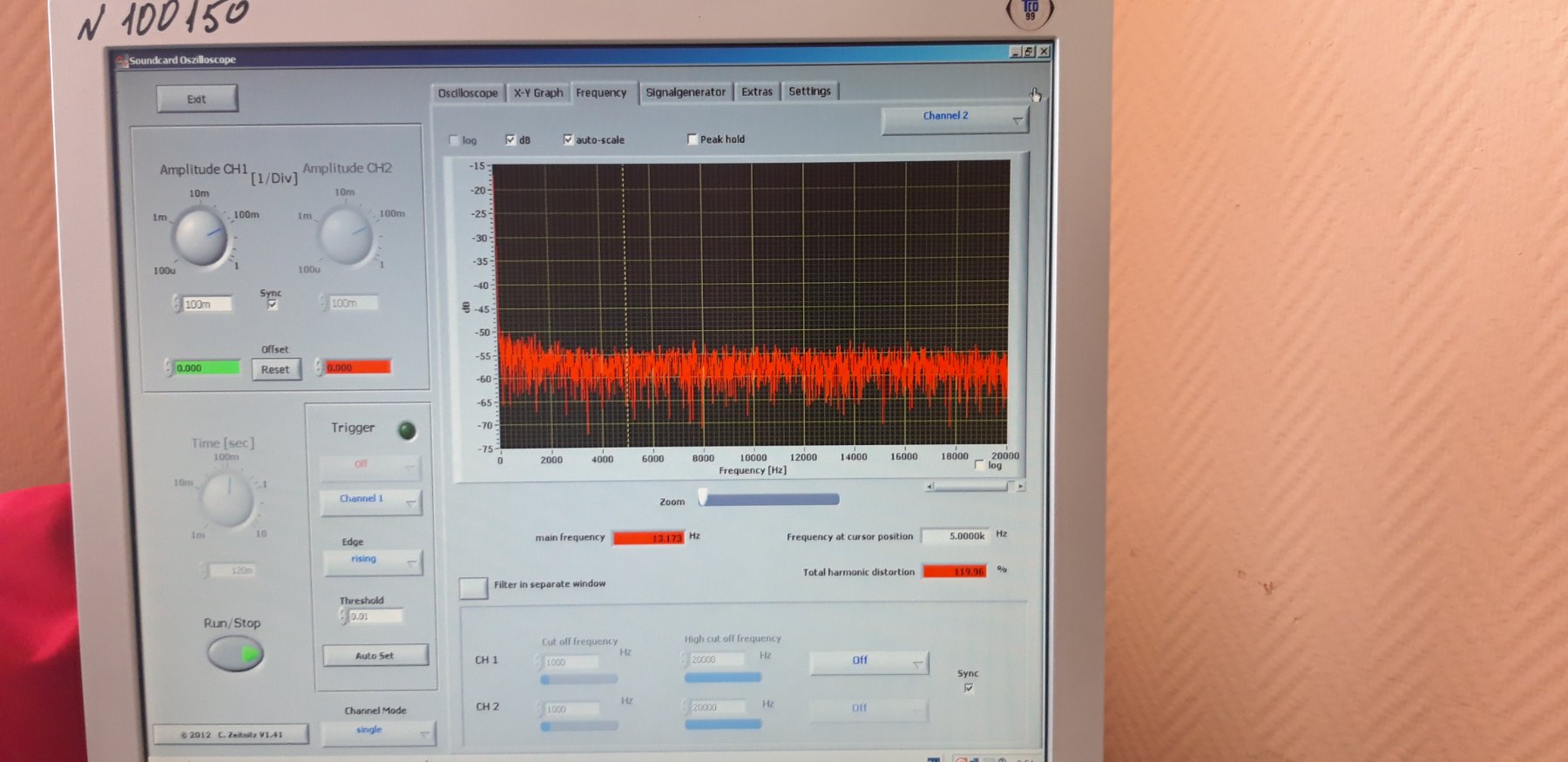The height and width of the screenshot is (762, 1568).
Task: Click the CH1 amplitude 100m field
Action: pyautogui.click(x=207, y=304)
